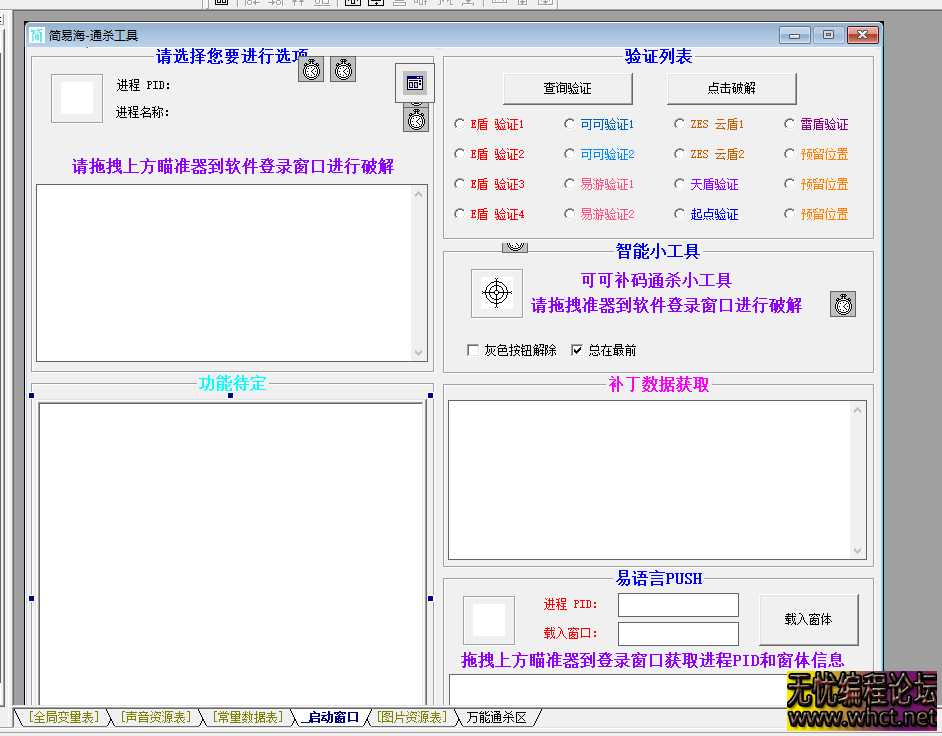Click the timer icon beside 可可补码通杀小工具
Image resolution: width=942 pixels, height=736 pixels.
tap(843, 304)
